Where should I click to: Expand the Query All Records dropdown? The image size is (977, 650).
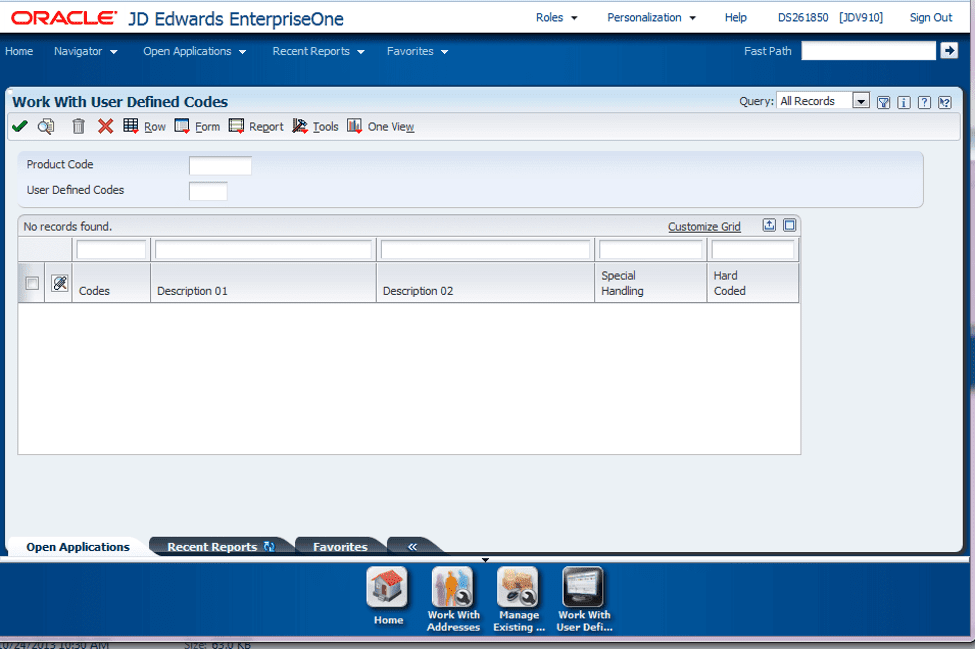[860, 101]
